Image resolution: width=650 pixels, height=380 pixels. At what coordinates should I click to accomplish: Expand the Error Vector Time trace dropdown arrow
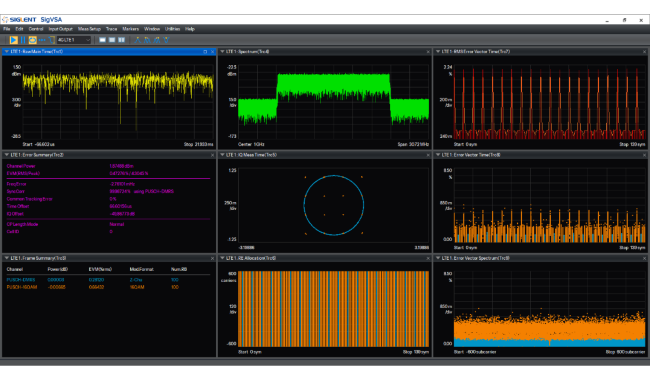click(x=438, y=155)
